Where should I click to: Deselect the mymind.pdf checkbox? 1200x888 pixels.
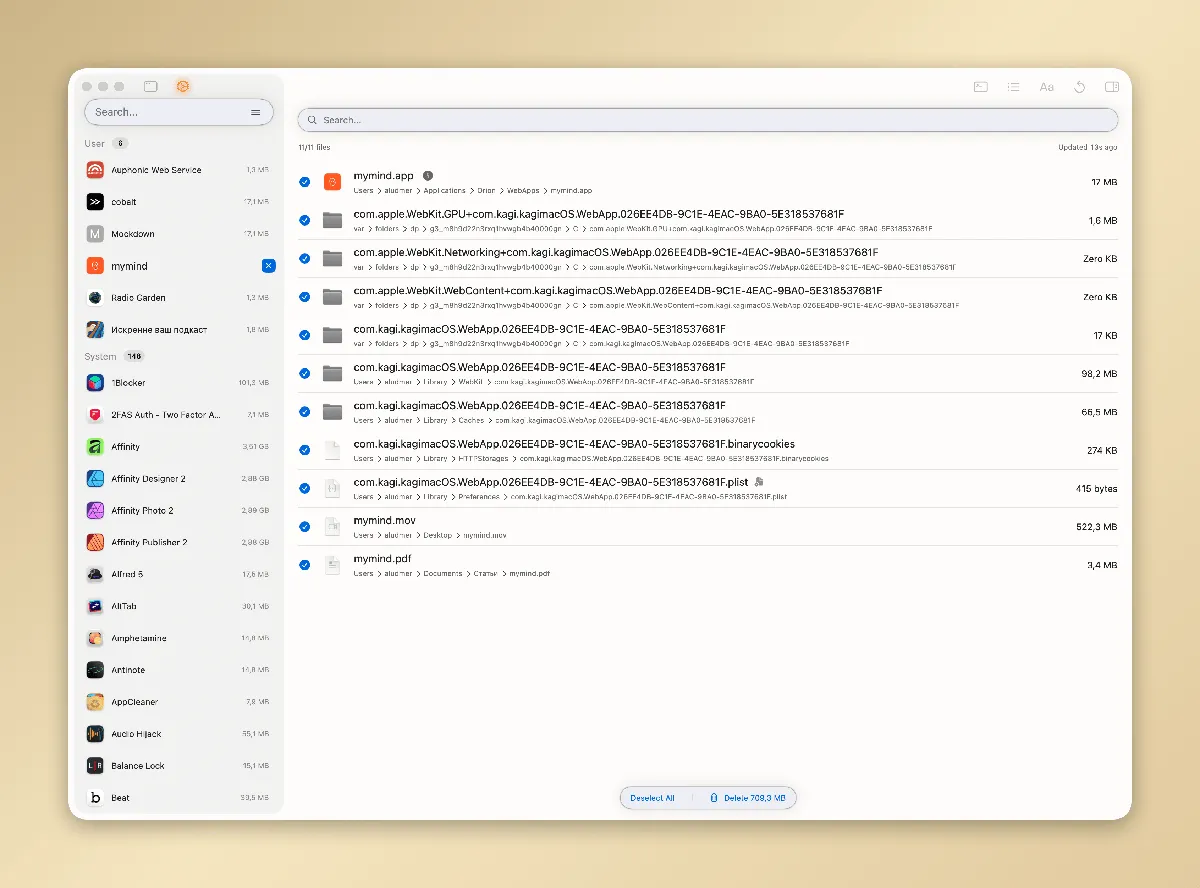(304, 564)
